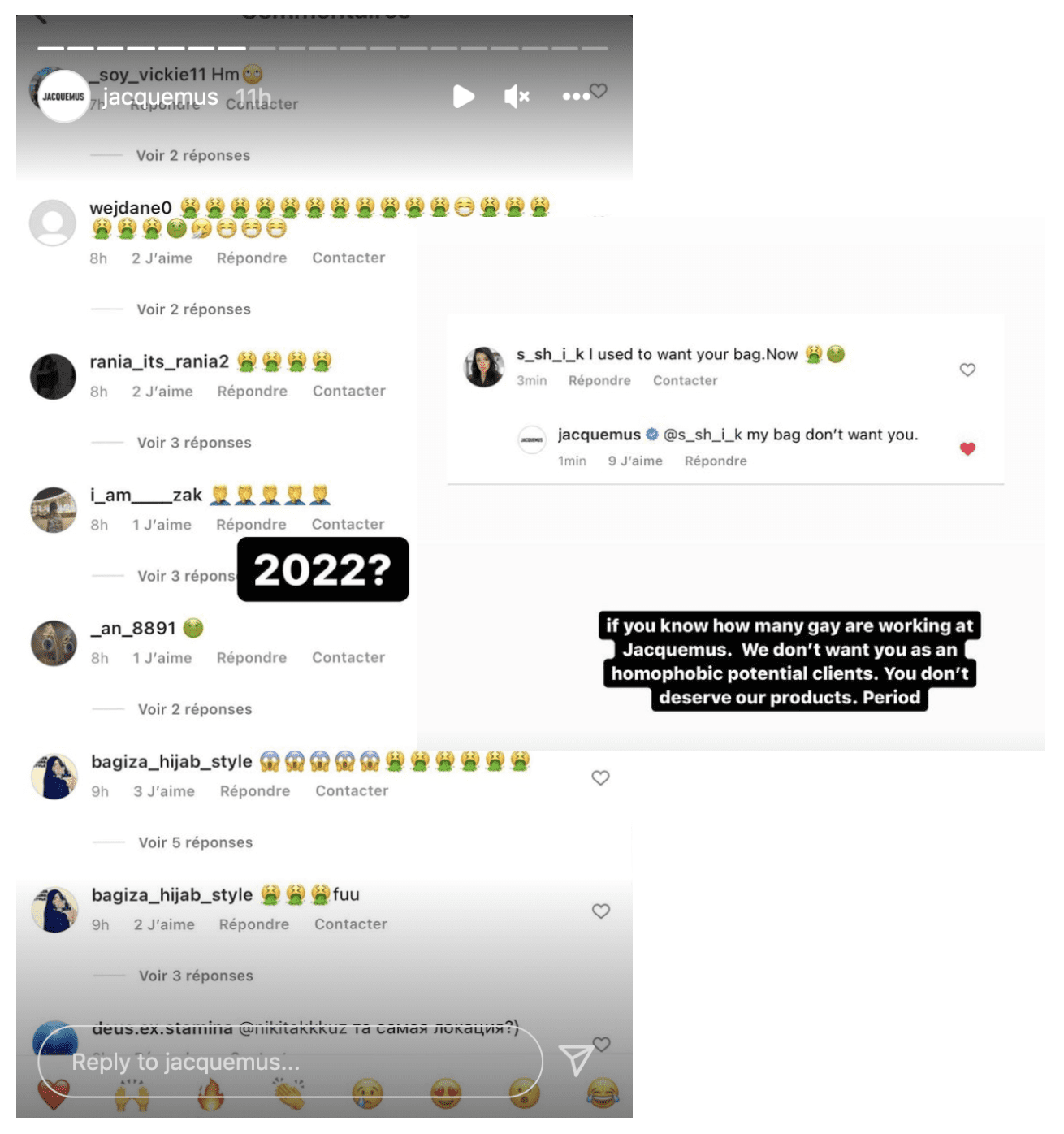React with the crying-laughing emoji

(602, 1094)
